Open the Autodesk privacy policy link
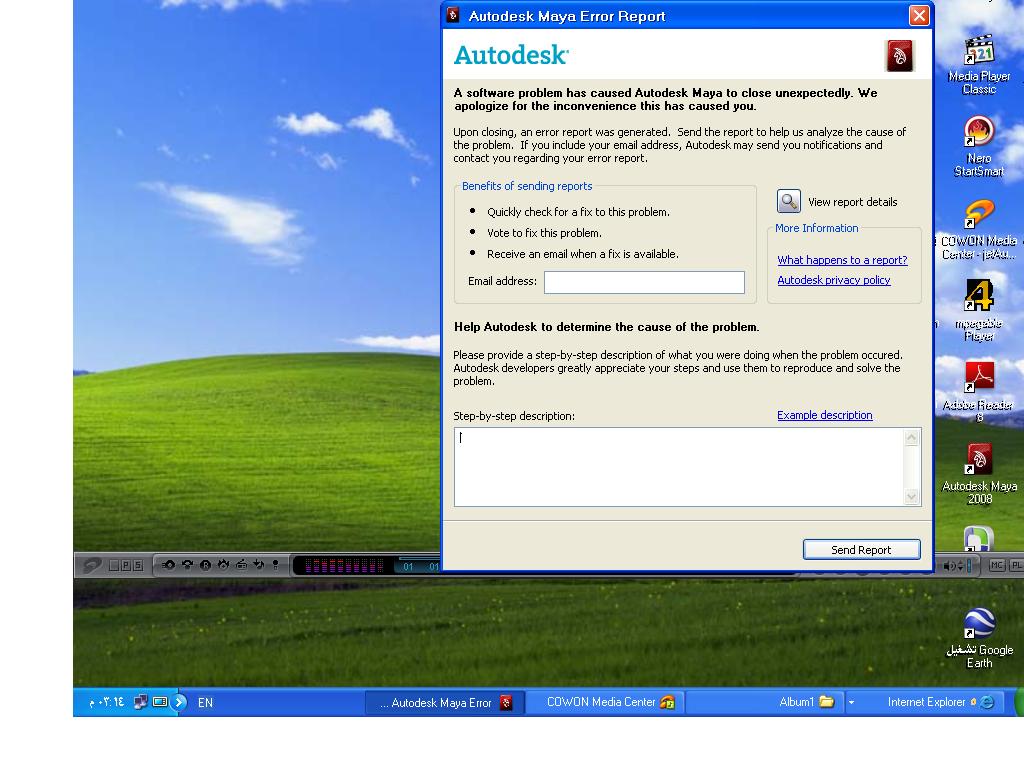 (x=833, y=280)
